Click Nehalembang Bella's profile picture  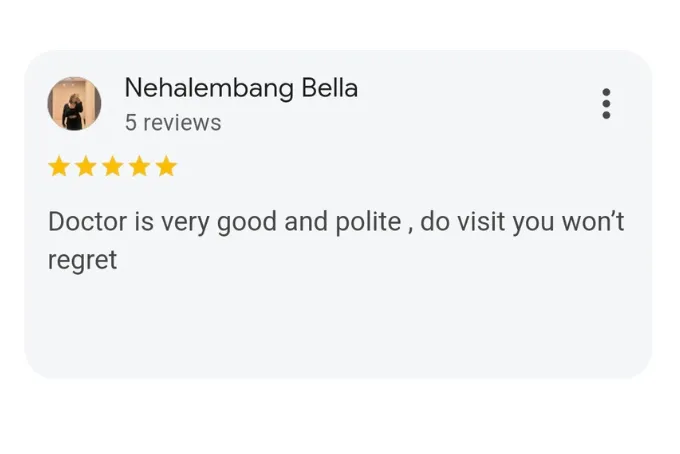(x=74, y=104)
